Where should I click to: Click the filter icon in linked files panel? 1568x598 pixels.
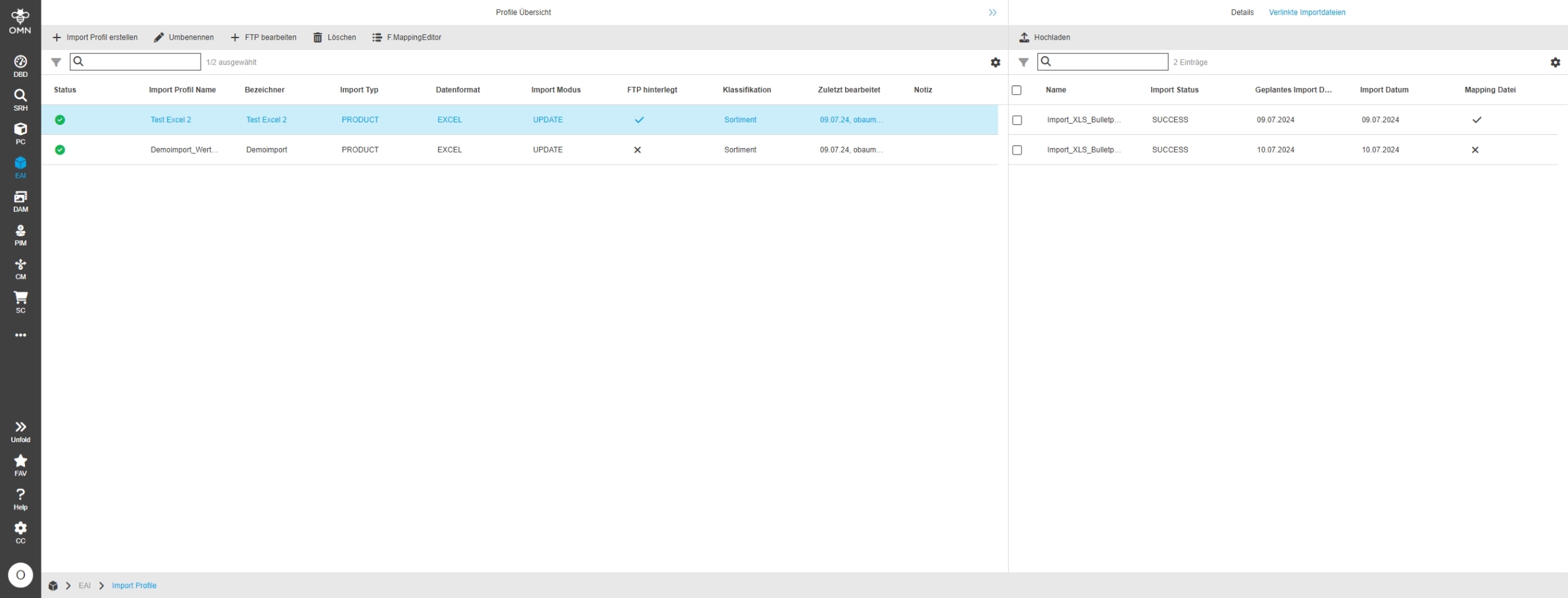pyautogui.click(x=1023, y=62)
